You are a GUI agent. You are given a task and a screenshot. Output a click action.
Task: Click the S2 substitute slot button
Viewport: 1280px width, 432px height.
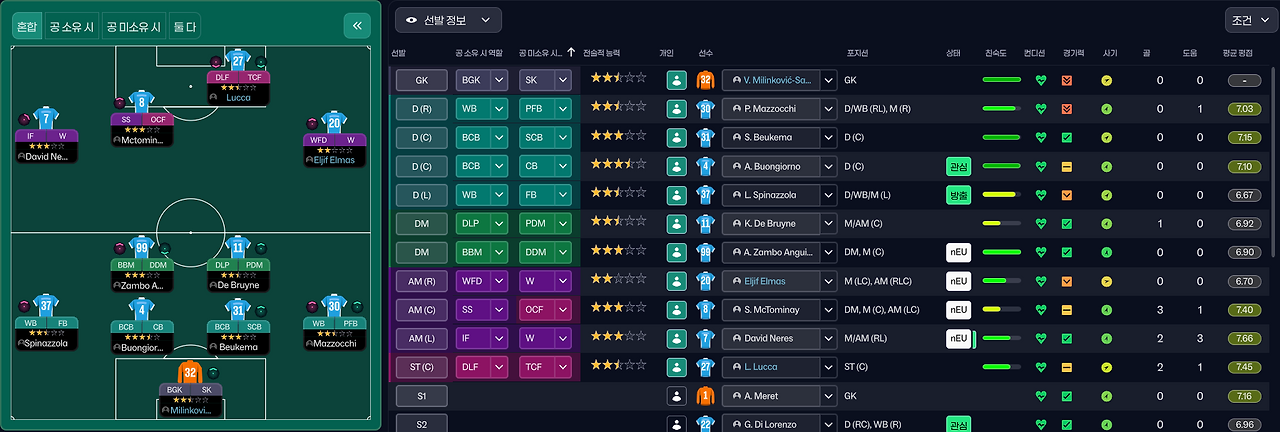coord(421,424)
